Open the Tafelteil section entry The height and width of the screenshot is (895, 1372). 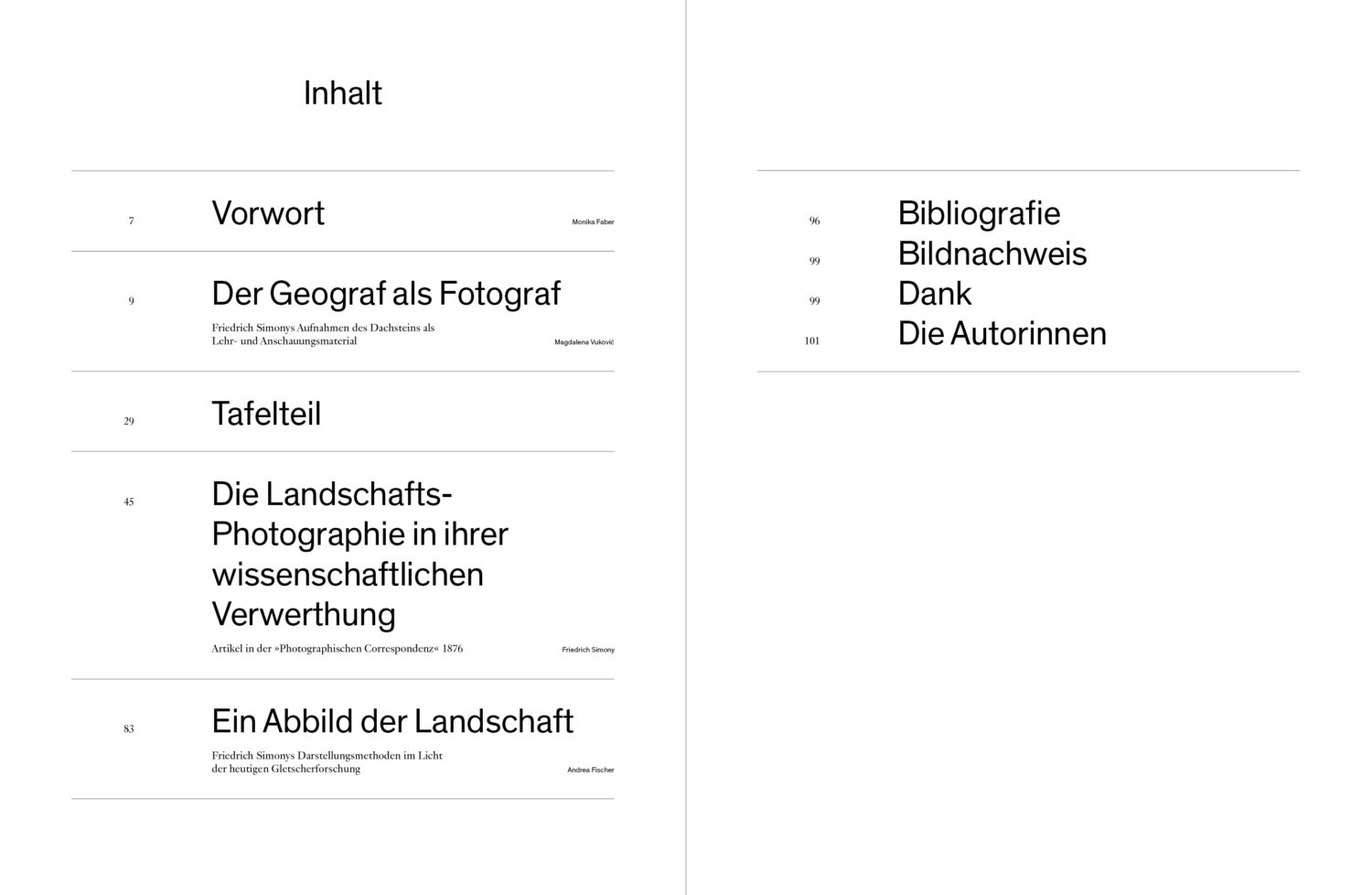[x=266, y=414]
